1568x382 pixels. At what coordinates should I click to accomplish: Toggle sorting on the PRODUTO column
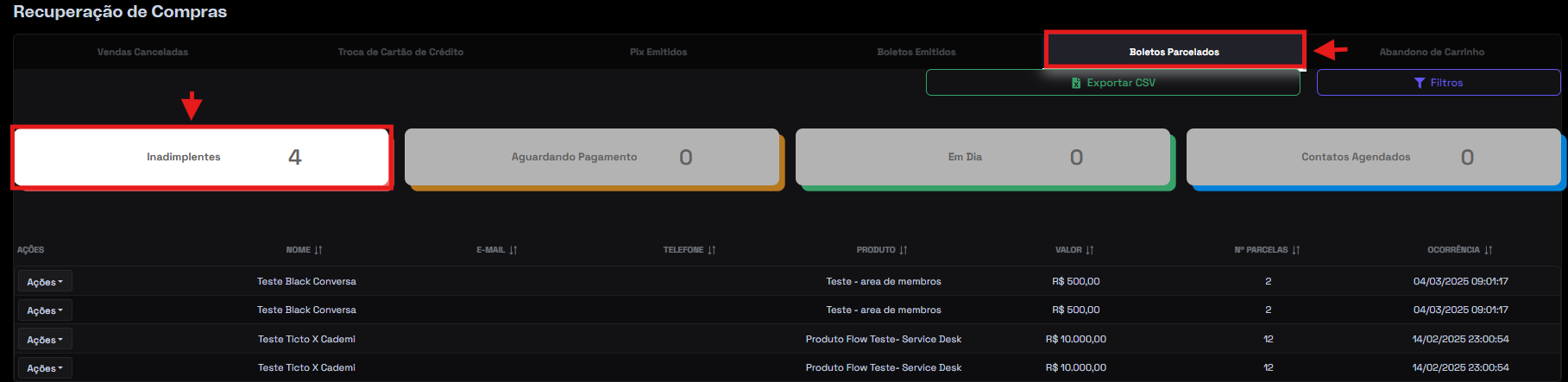(x=903, y=250)
